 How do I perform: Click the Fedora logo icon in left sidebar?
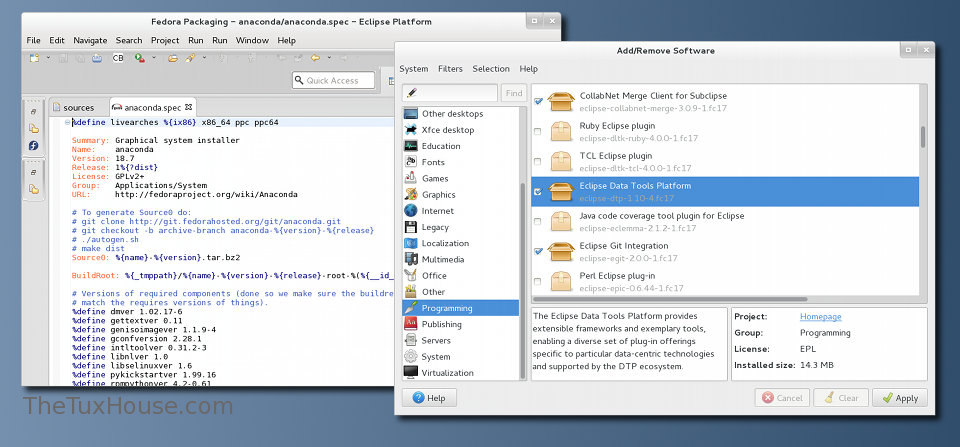[x=33, y=146]
